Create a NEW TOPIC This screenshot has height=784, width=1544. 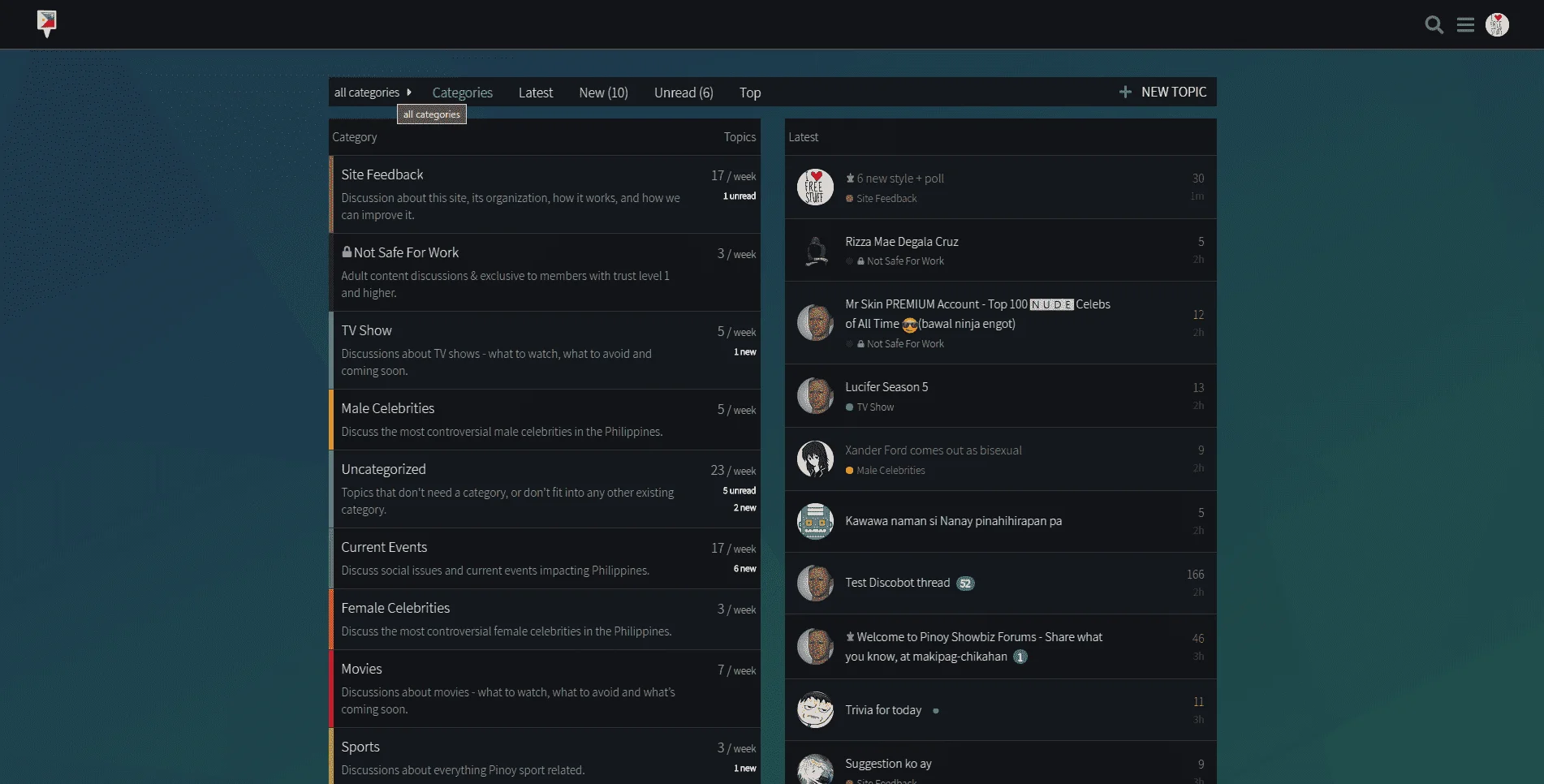click(1162, 93)
